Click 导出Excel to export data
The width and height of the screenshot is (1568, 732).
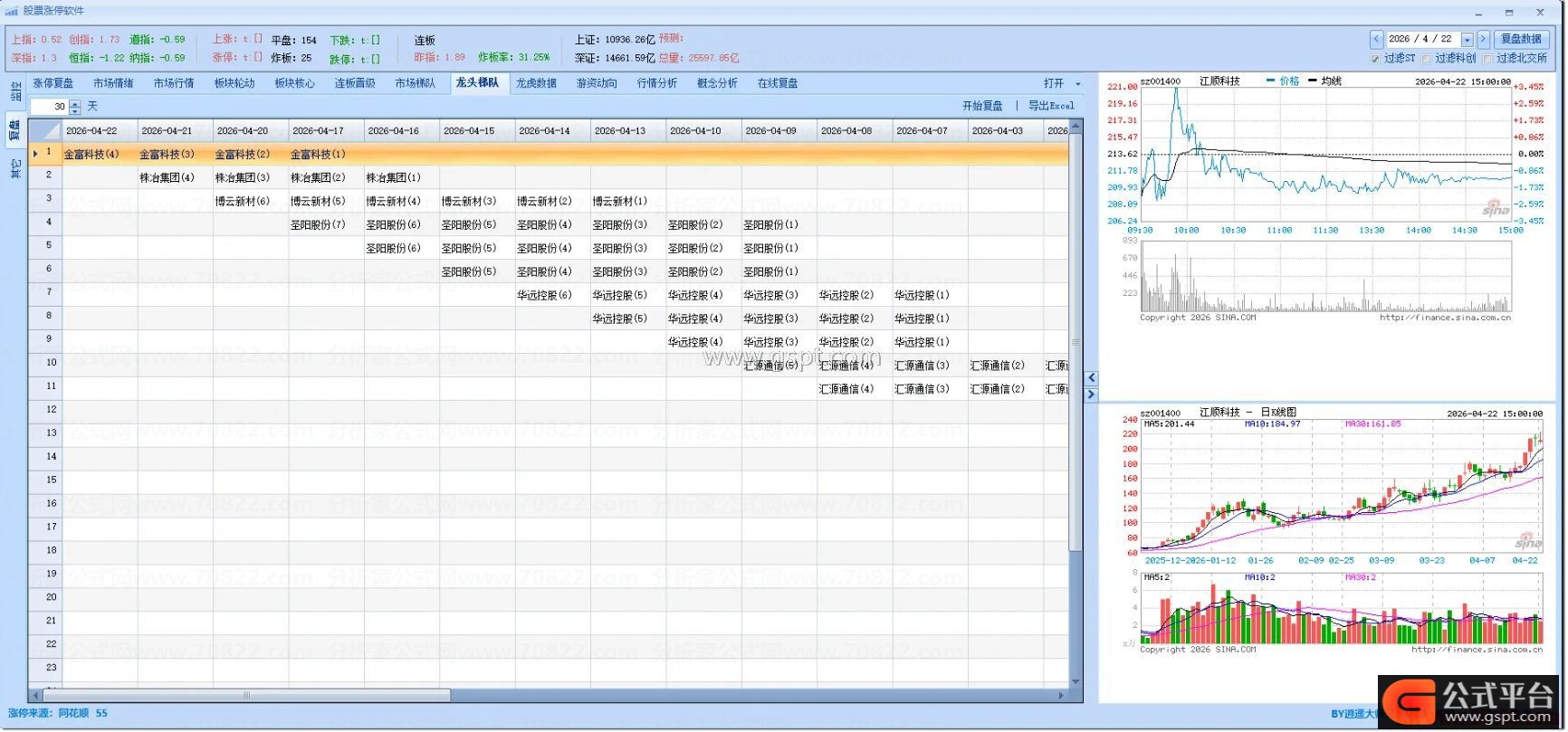[x=1051, y=106]
